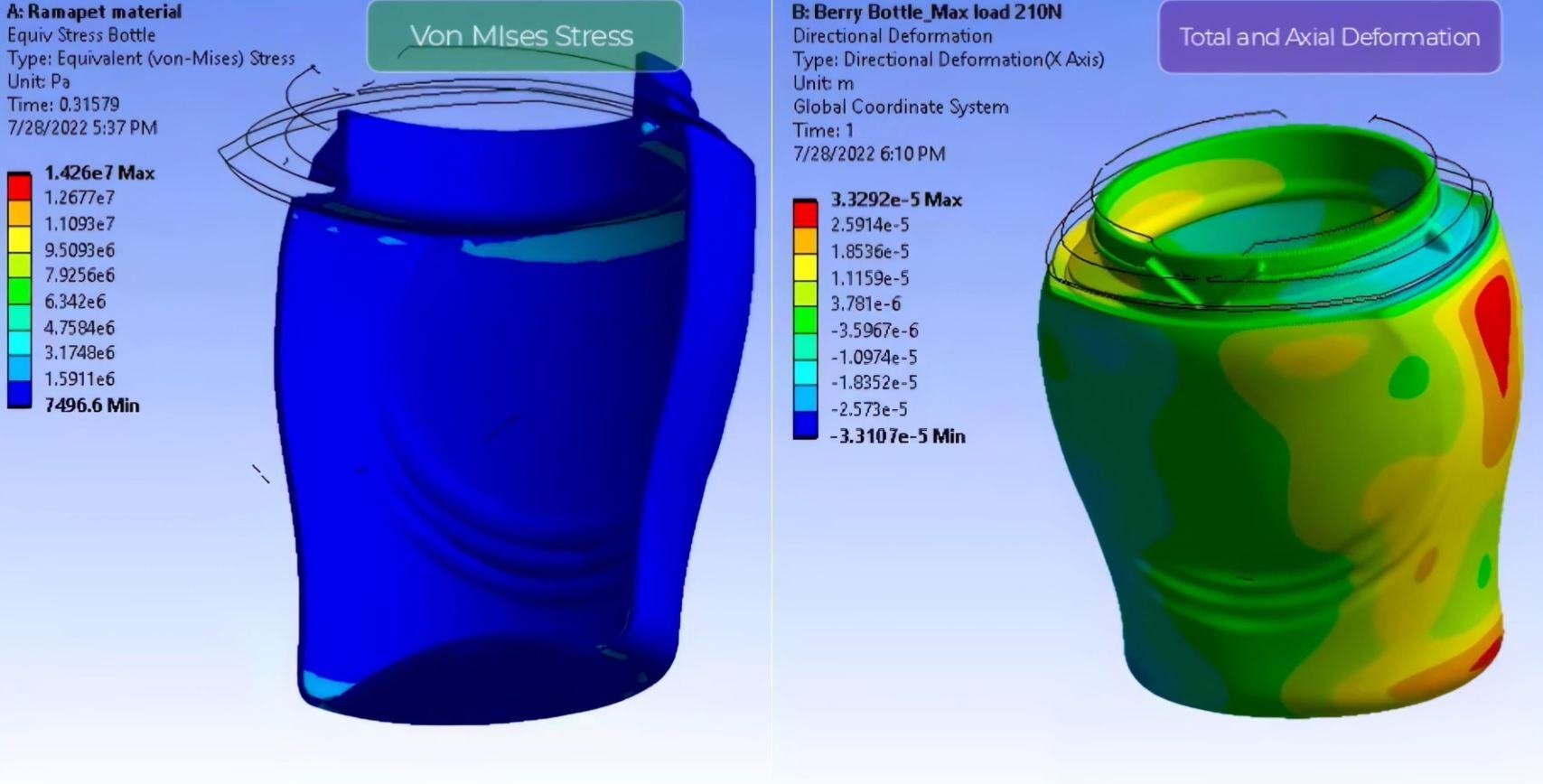Image resolution: width=1543 pixels, height=784 pixels.
Task: Select the red swatch in the von-Mises stress legend
Action: [x=20, y=187]
